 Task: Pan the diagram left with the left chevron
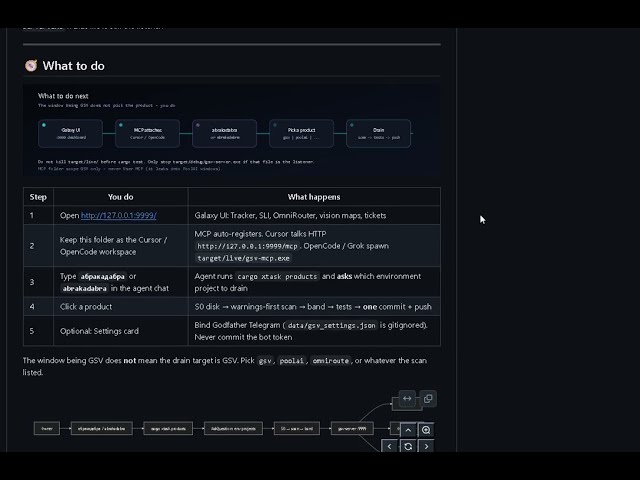click(389, 446)
